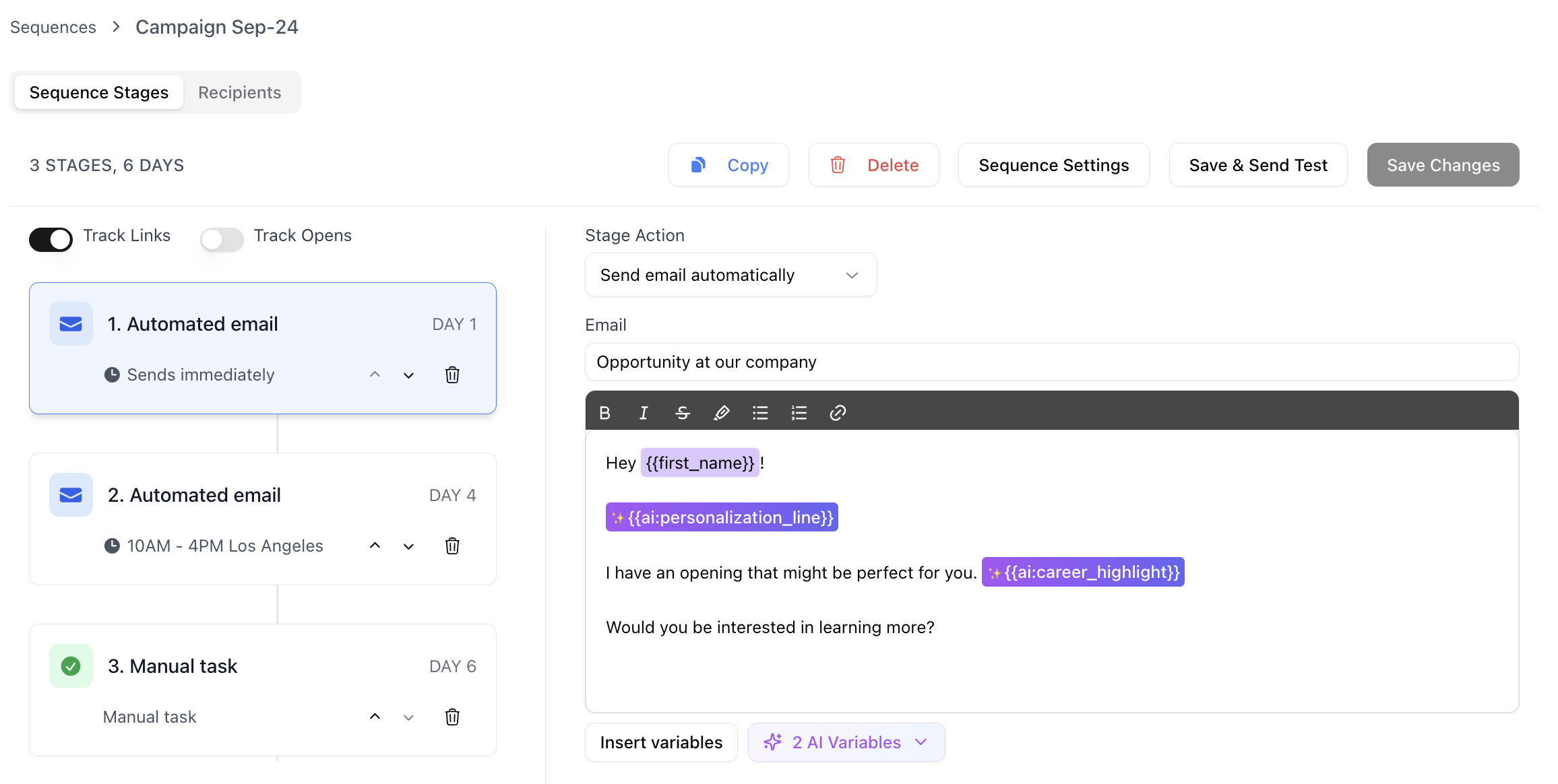Click Save & Send Test

[x=1258, y=165]
